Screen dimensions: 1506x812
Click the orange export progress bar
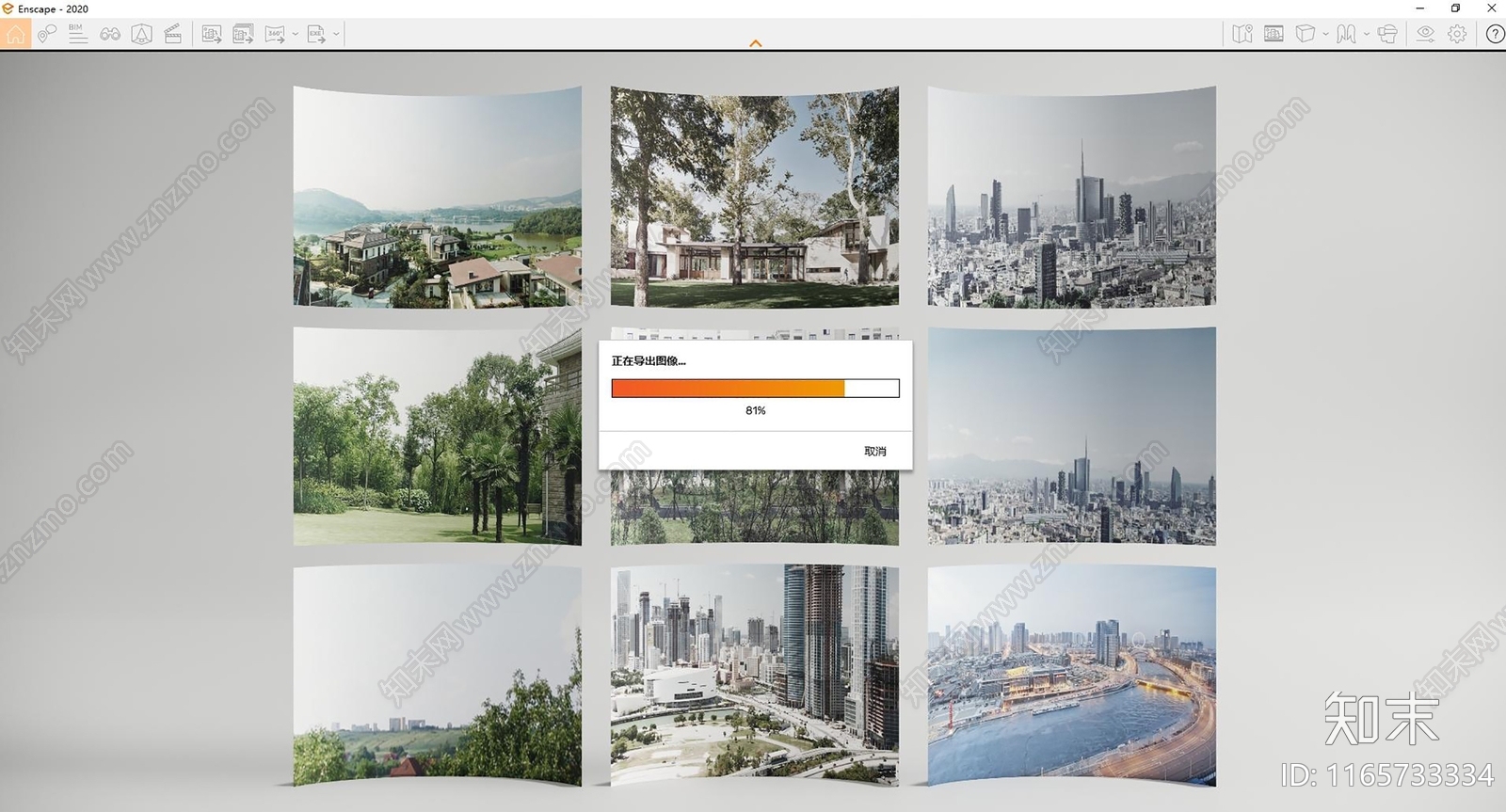[x=756, y=388]
